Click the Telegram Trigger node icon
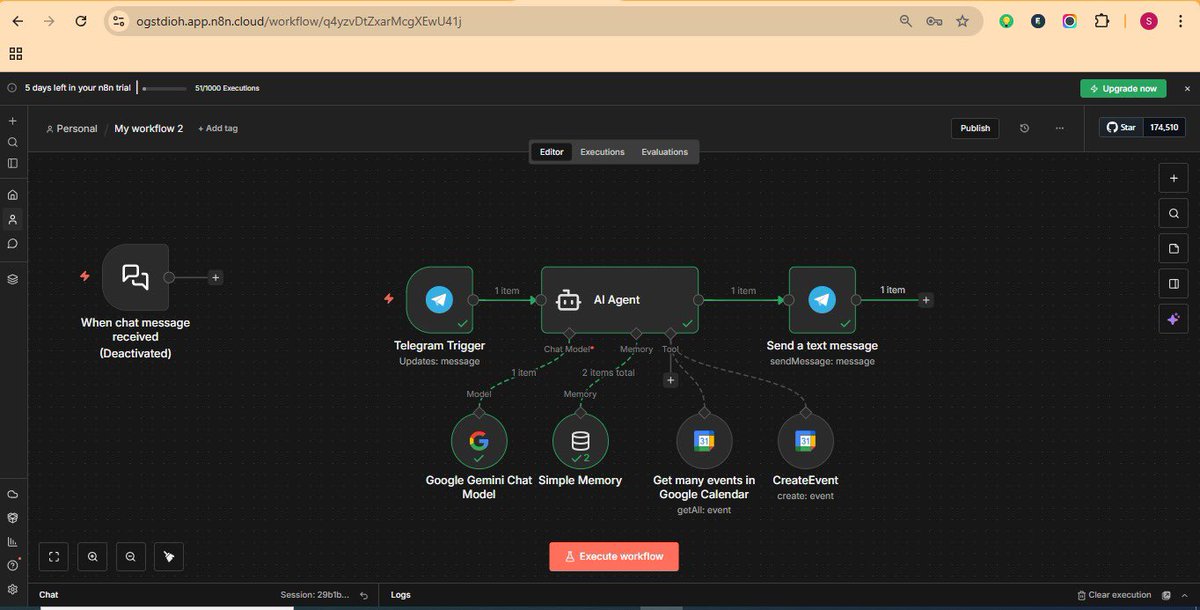The width and height of the screenshot is (1200, 610). [439, 299]
